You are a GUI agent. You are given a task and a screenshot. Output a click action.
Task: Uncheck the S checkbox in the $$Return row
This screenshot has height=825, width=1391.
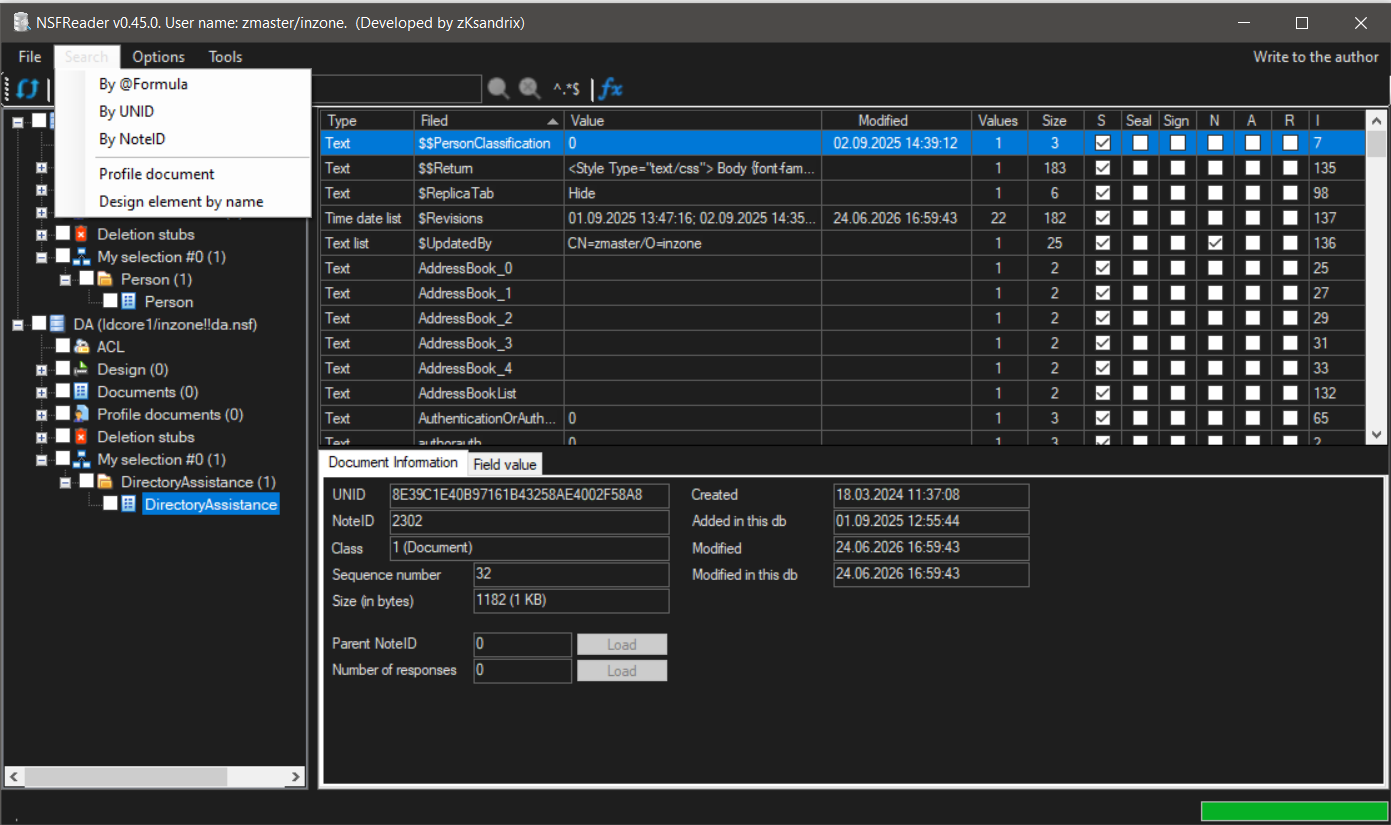[1102, 168]
